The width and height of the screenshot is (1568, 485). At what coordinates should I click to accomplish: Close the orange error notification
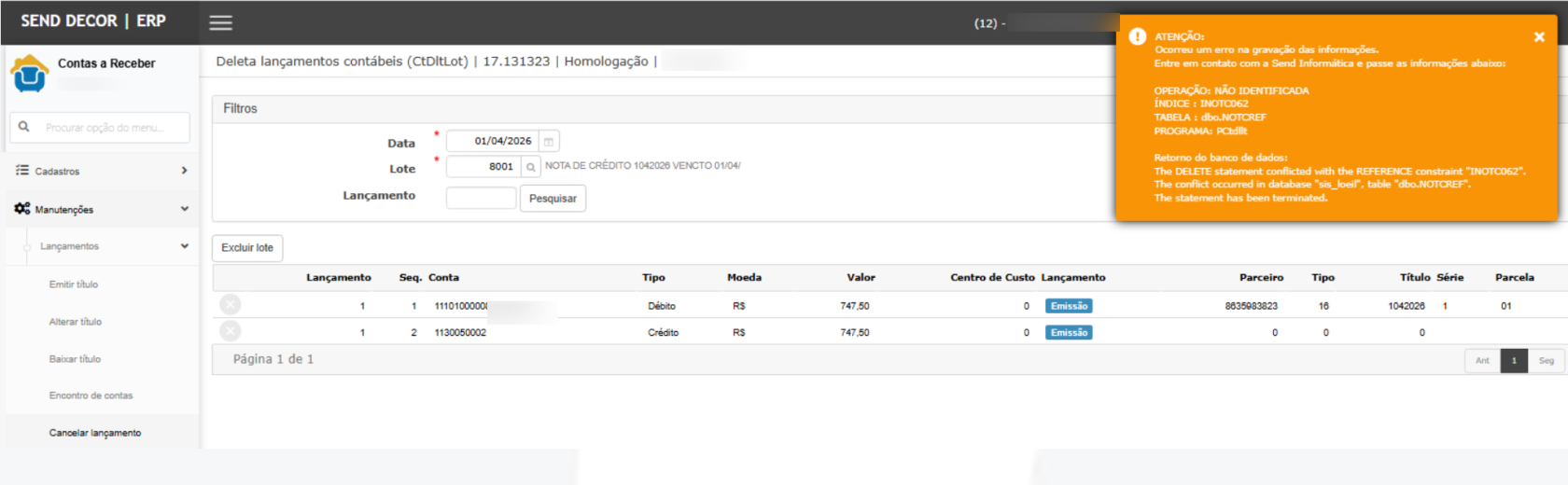click(x=1539, y=37)
